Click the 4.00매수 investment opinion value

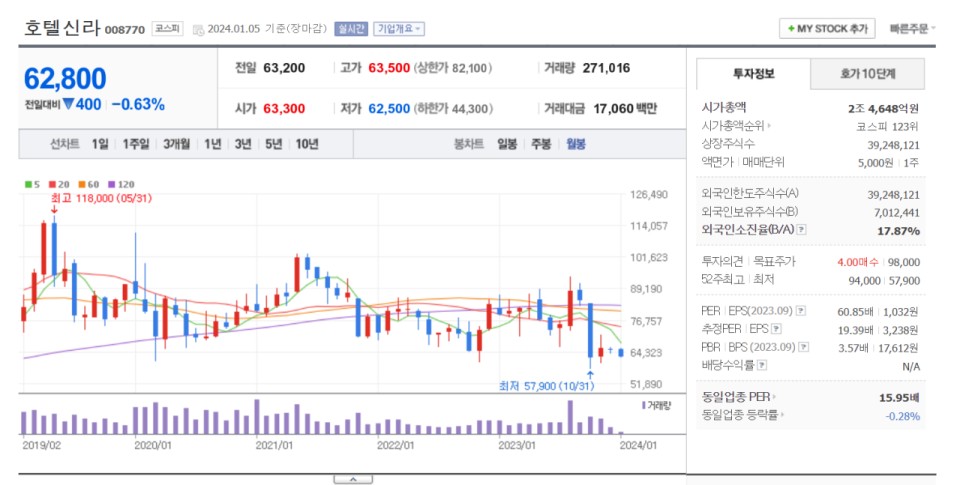coord(858,262)
